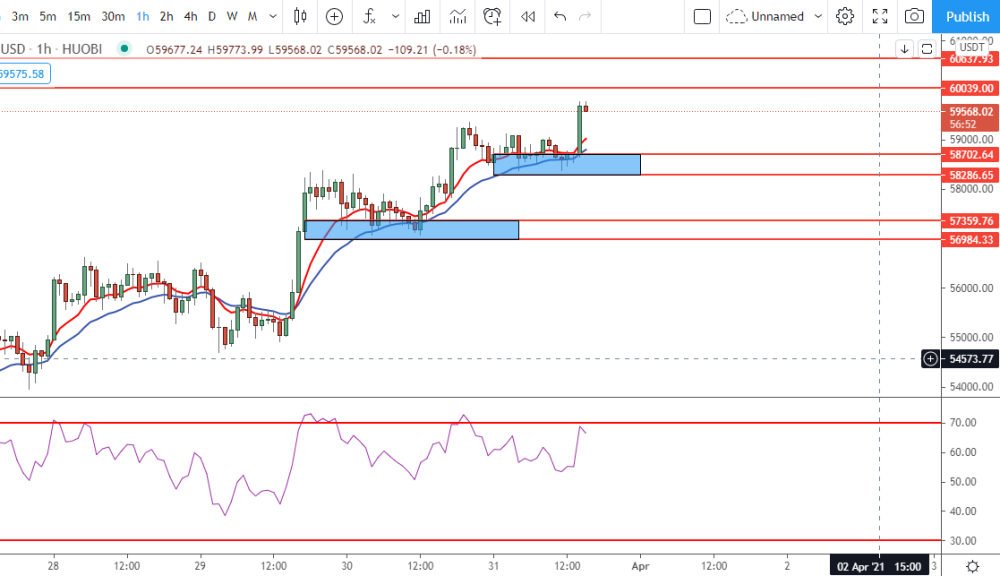
Task: Open the USDT currency selector on the price axis
Action: (x=971, y=47)
